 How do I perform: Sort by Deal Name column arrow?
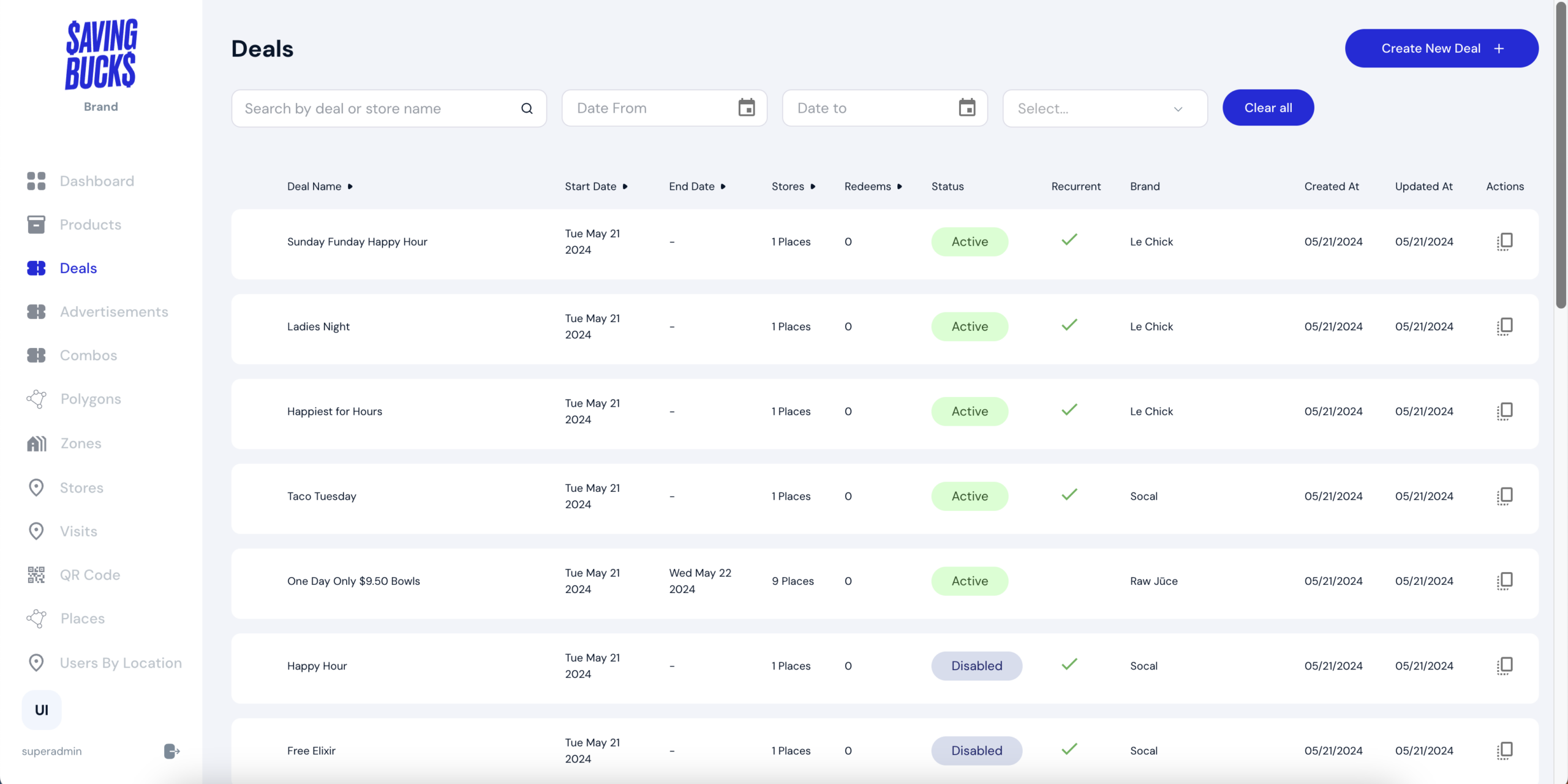(x=350, y=186)
